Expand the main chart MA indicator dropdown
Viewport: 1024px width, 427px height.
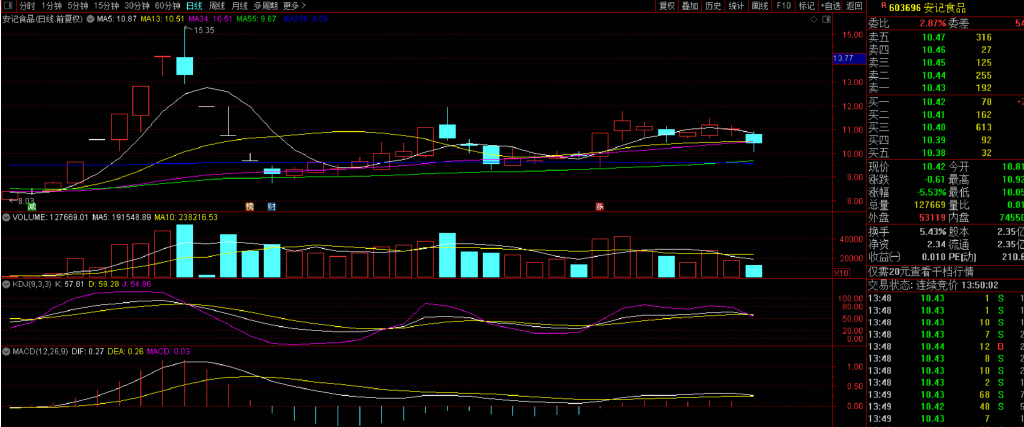click(91, 19)
